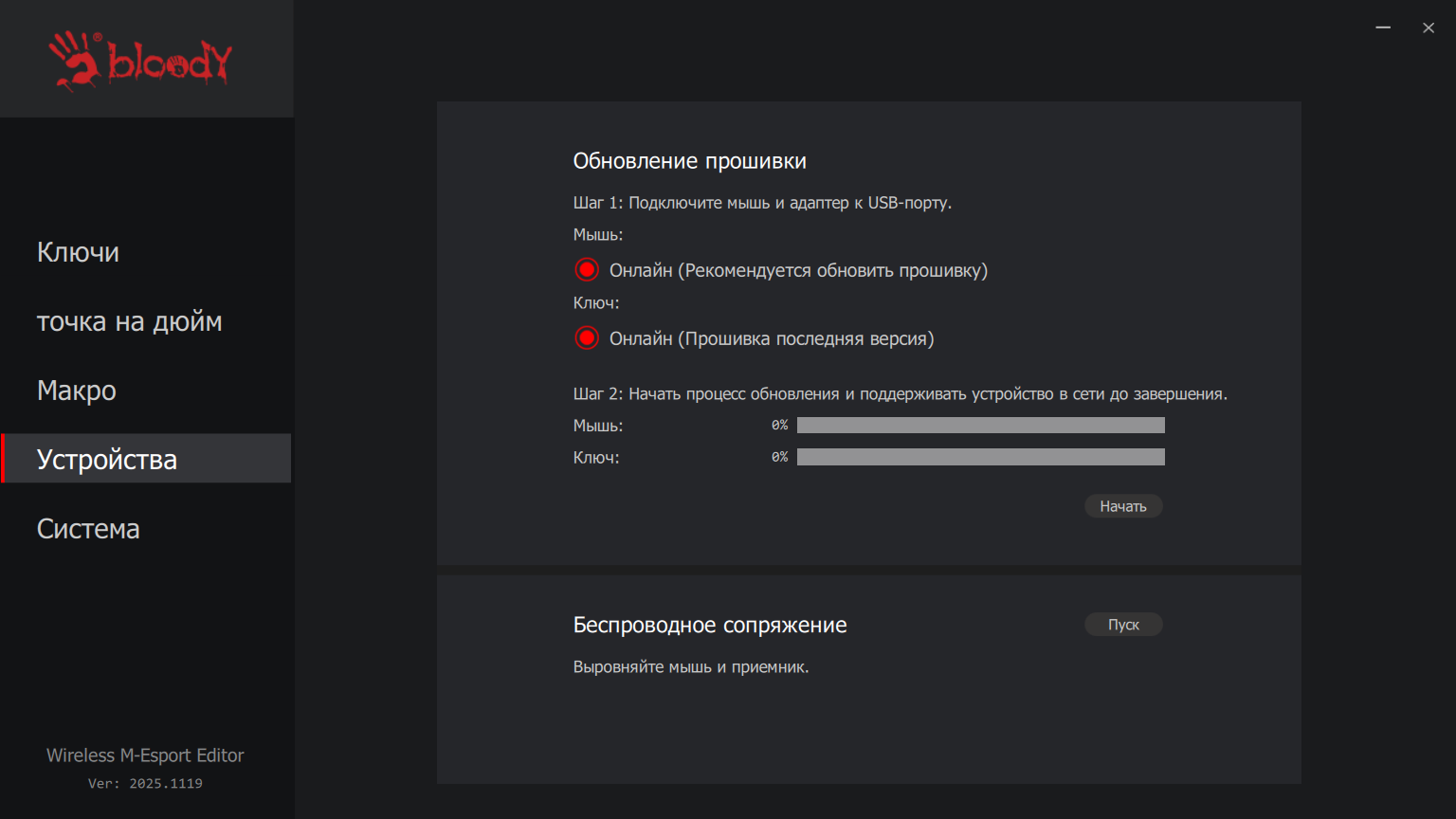Click the Wireless M-Esport Editor label

[x=145, y=755]
